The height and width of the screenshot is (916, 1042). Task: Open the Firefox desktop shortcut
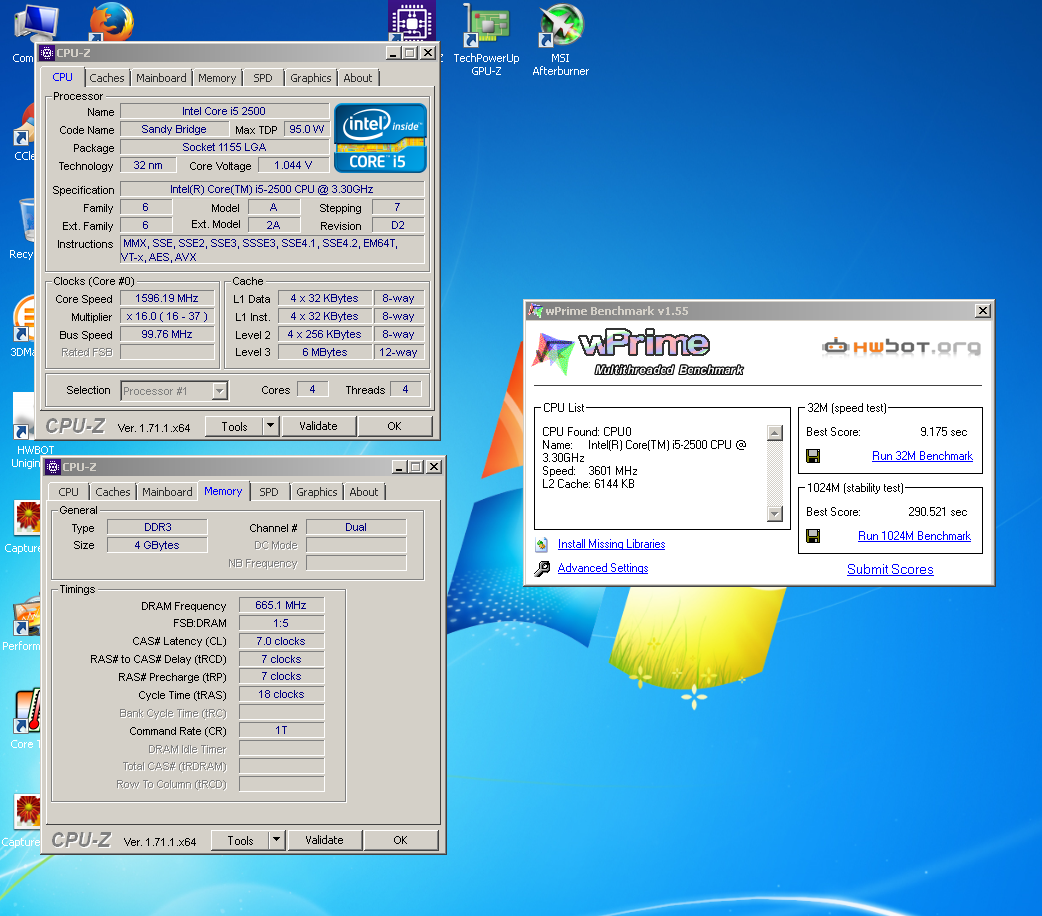111,23
